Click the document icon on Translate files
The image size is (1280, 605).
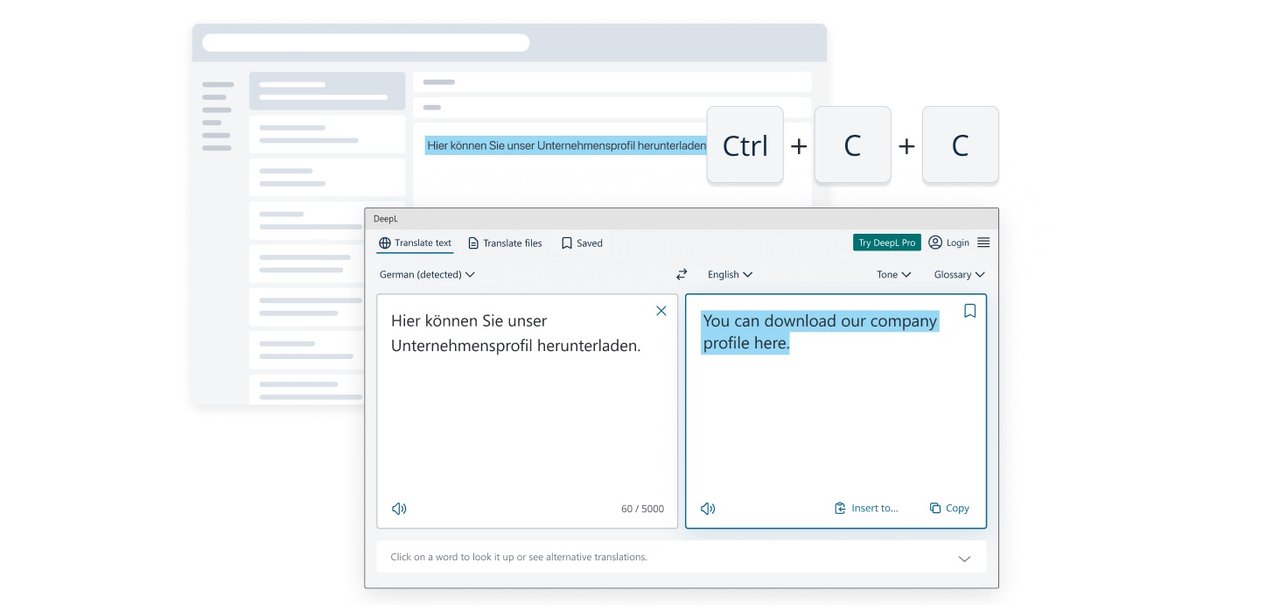click(x=473, y=243)
